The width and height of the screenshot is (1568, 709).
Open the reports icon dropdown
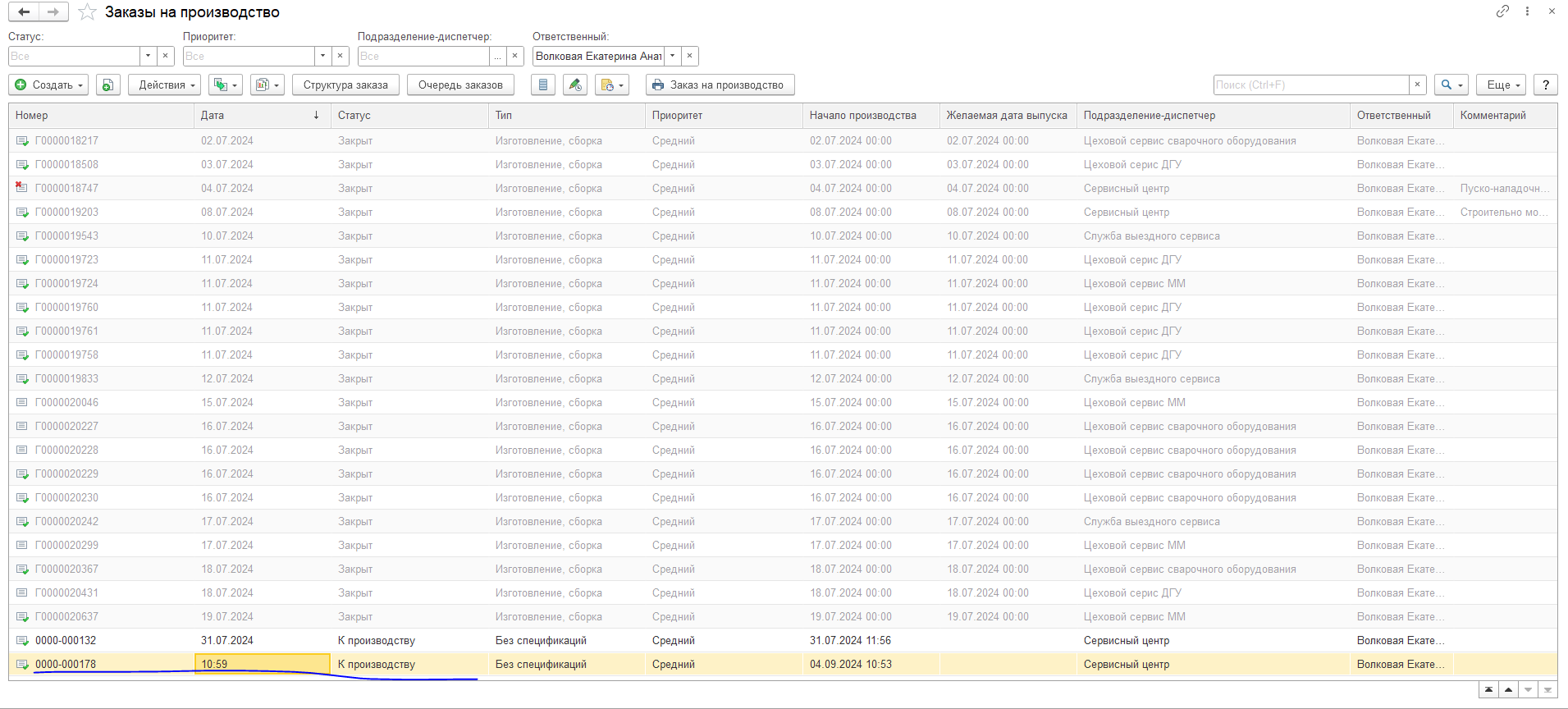pyautogui.click(x=267, y=85)
